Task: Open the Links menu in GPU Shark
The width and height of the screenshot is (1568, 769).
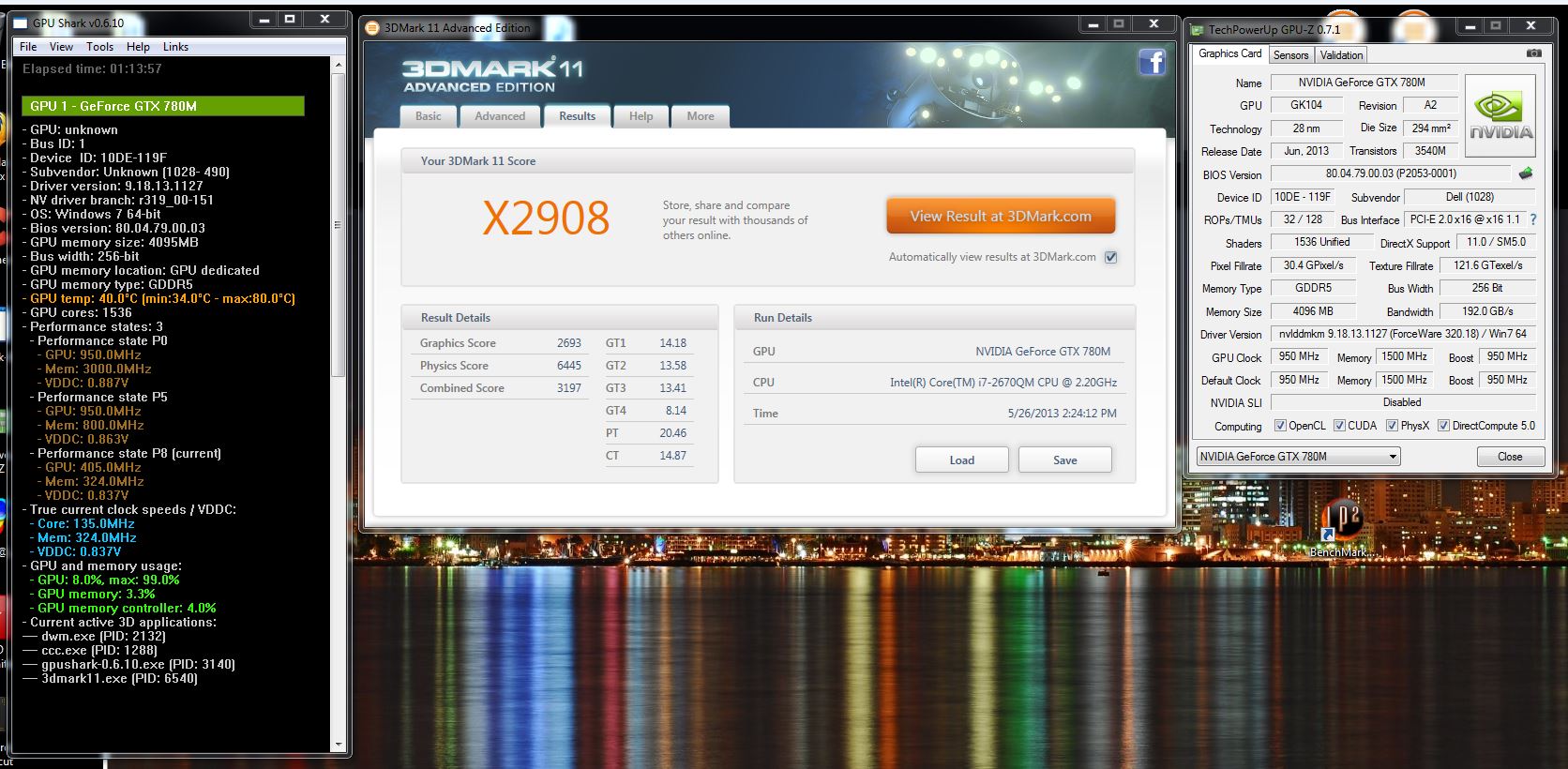Action: pos(175,47)
